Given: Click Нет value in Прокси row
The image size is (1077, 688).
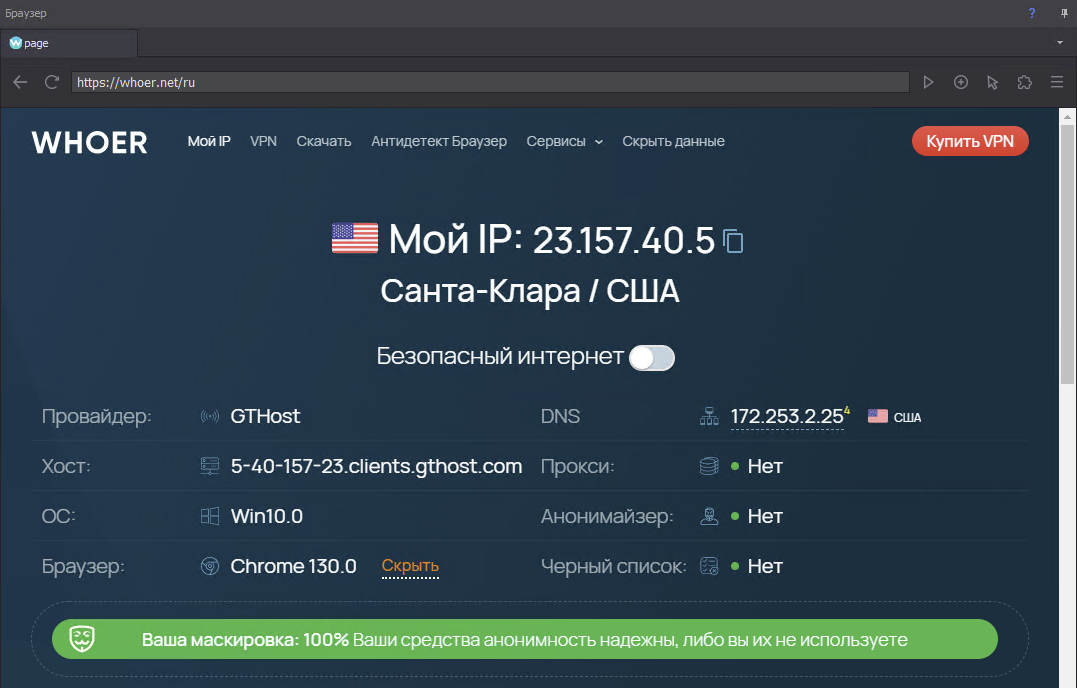Looking at the screenshot, I should [x=765, y=466].
